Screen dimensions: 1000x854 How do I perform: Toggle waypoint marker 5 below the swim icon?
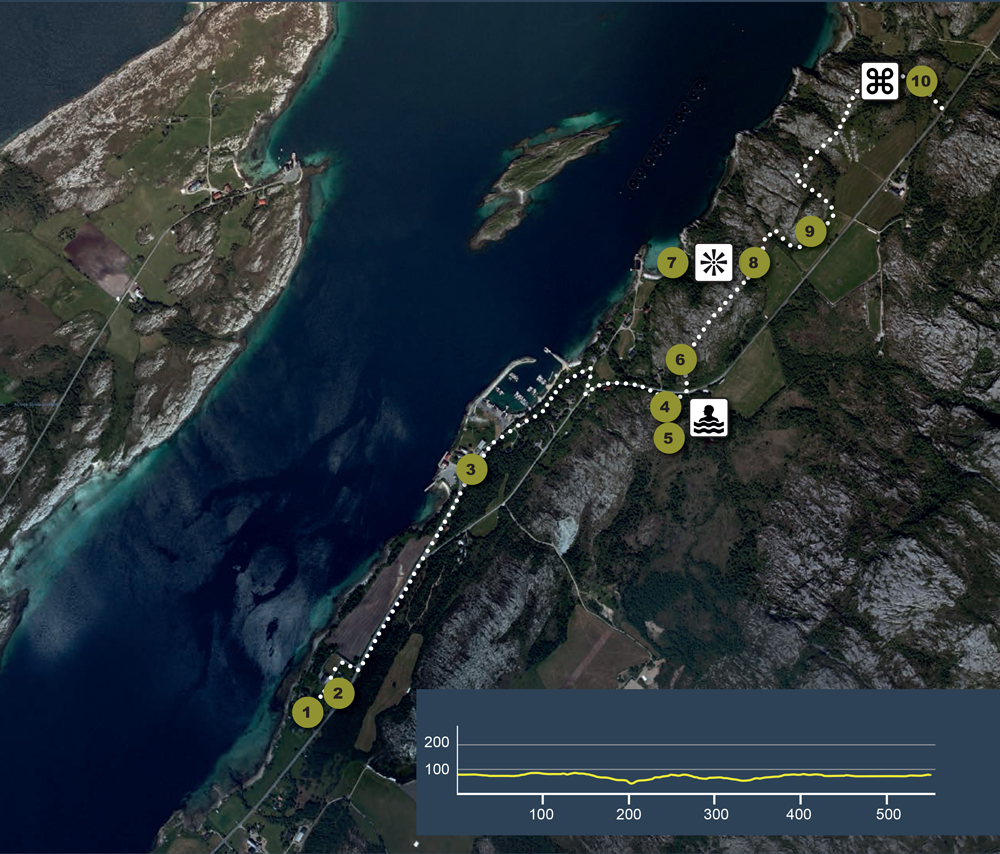click(670, 437)
